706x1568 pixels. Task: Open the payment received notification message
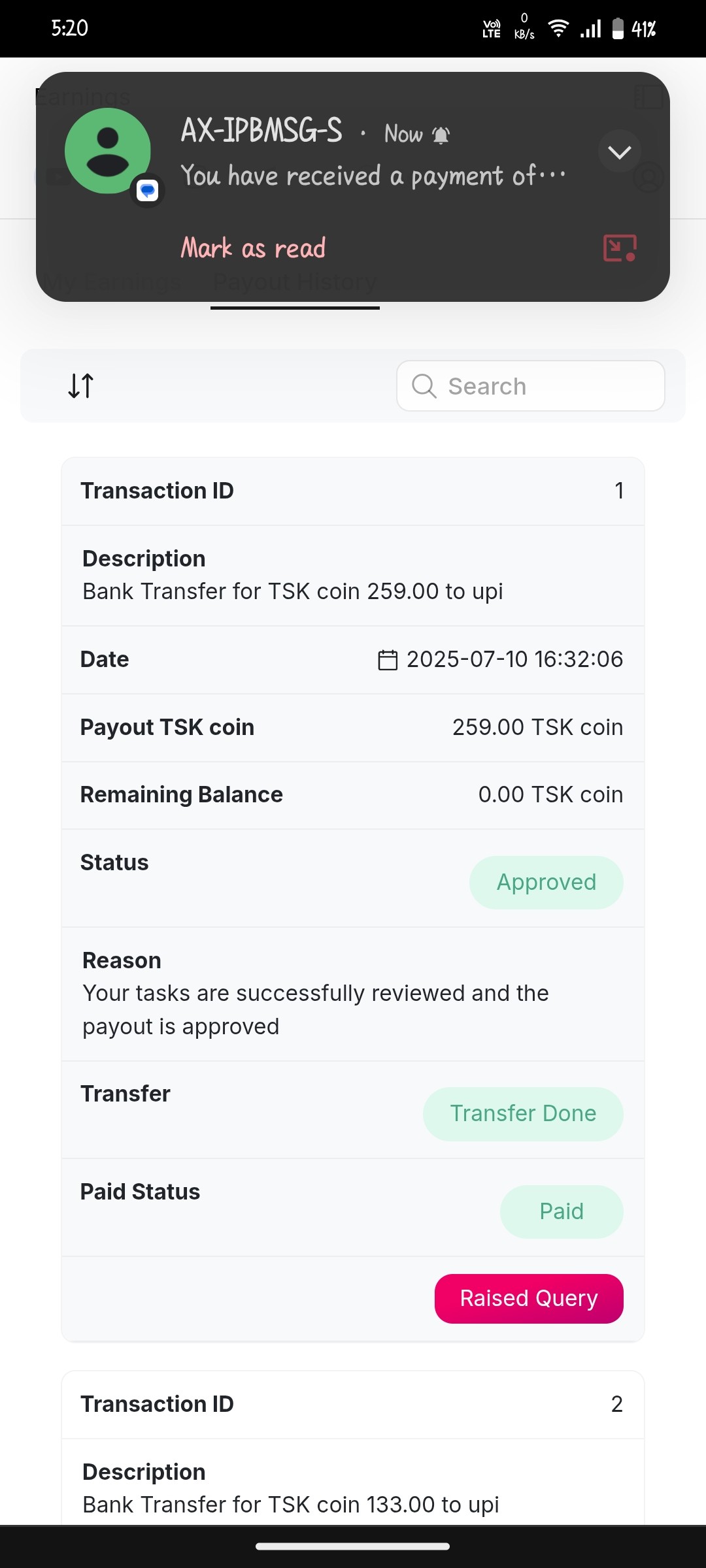point(373,176)
